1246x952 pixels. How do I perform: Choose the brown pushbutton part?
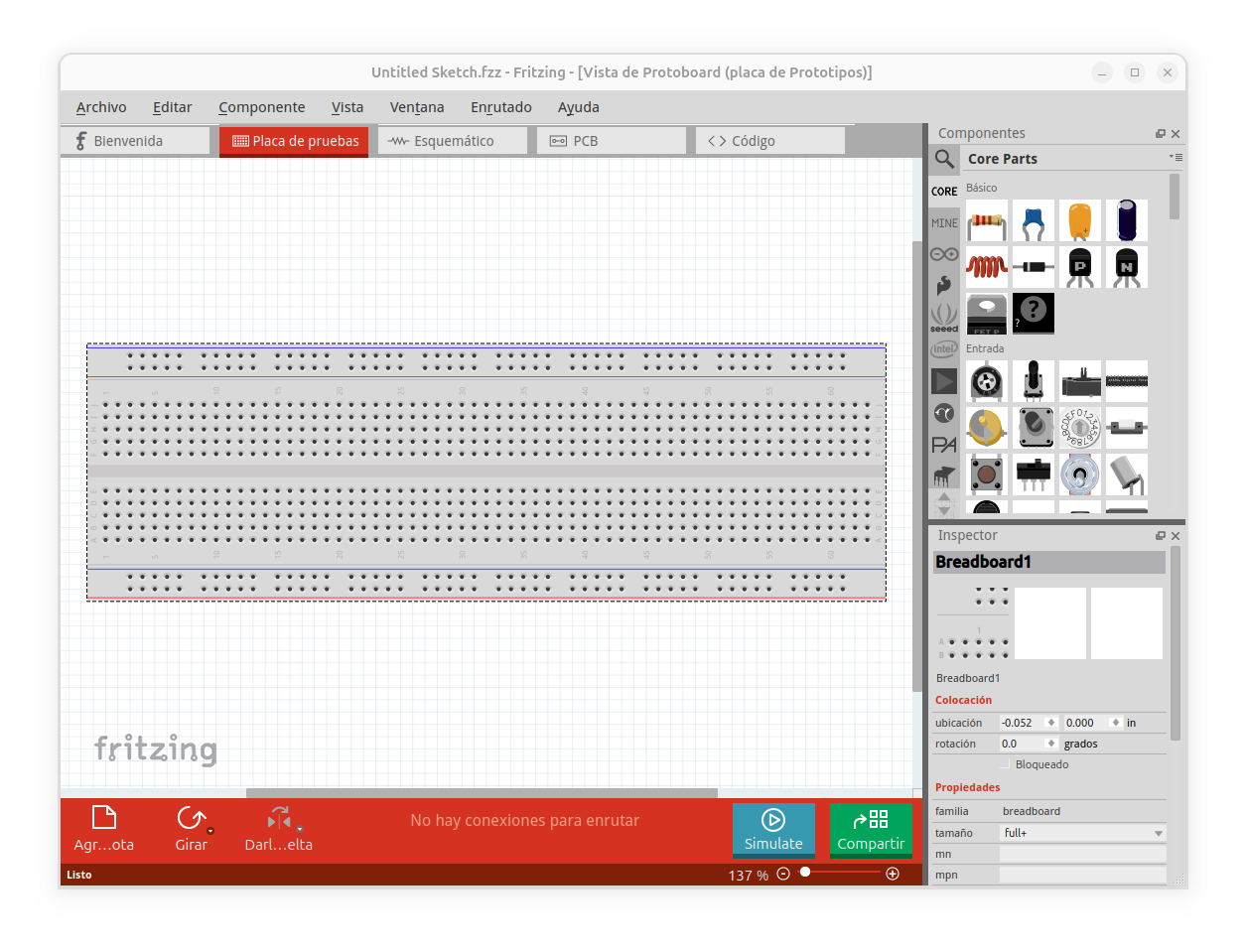click(986, 475)
